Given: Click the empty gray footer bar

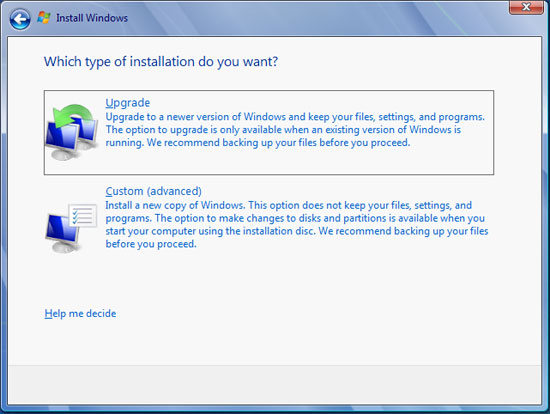Looking at the screenshot, I should [275, 384].
